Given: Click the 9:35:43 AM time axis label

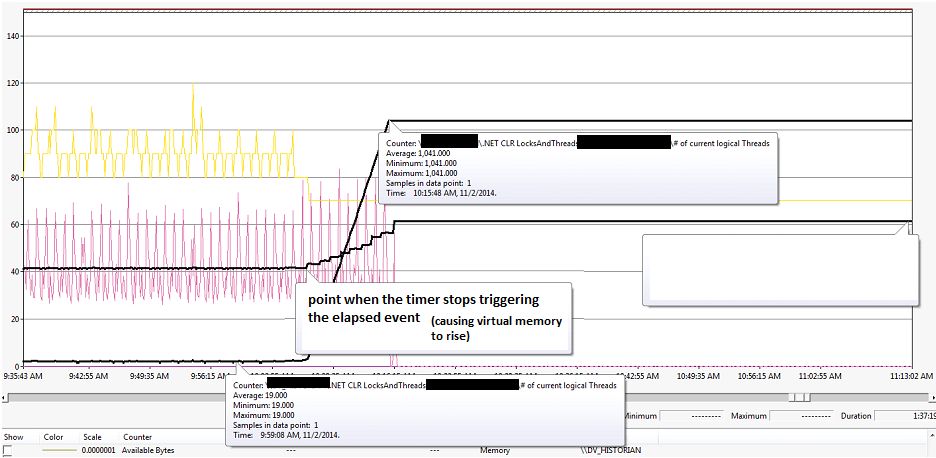Looking at the screenshot, I should click(23, 376).
